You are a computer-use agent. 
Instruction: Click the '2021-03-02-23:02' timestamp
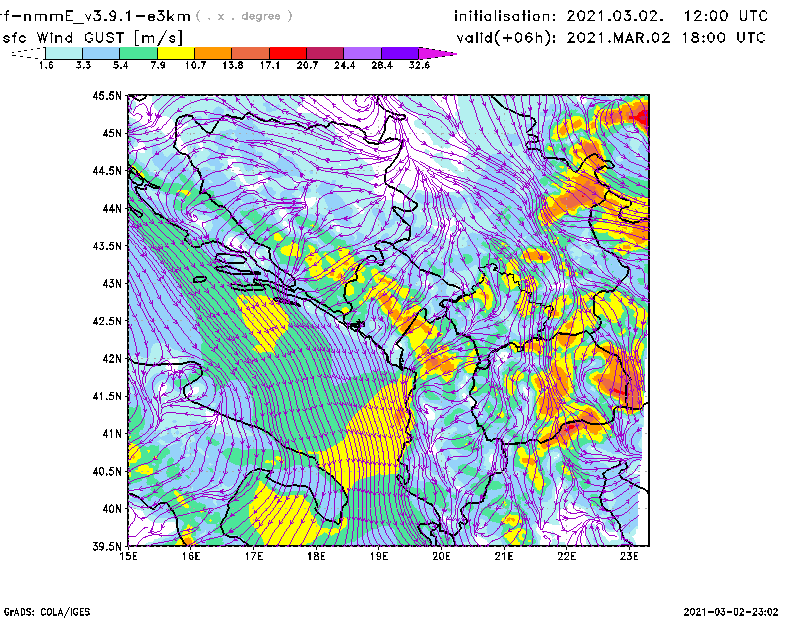[731, 612]
